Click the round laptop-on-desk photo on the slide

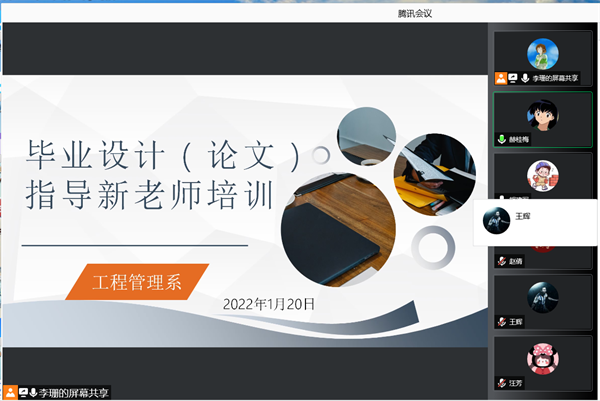click(338, 230)
